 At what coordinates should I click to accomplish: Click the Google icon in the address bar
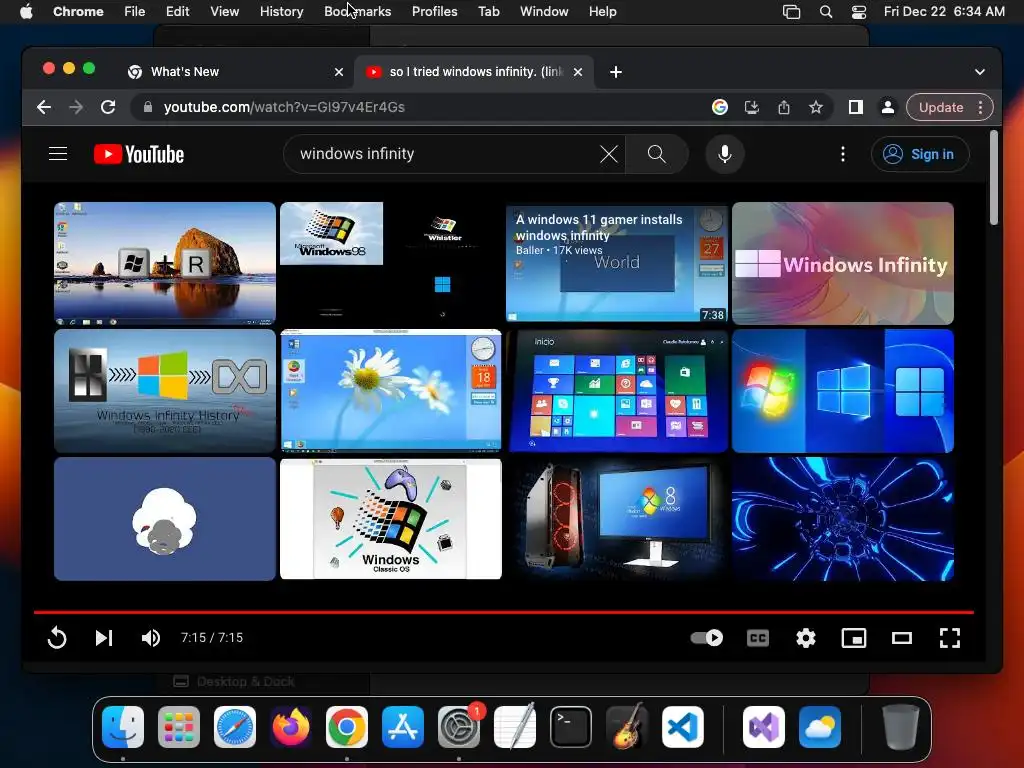coord(720,107)
